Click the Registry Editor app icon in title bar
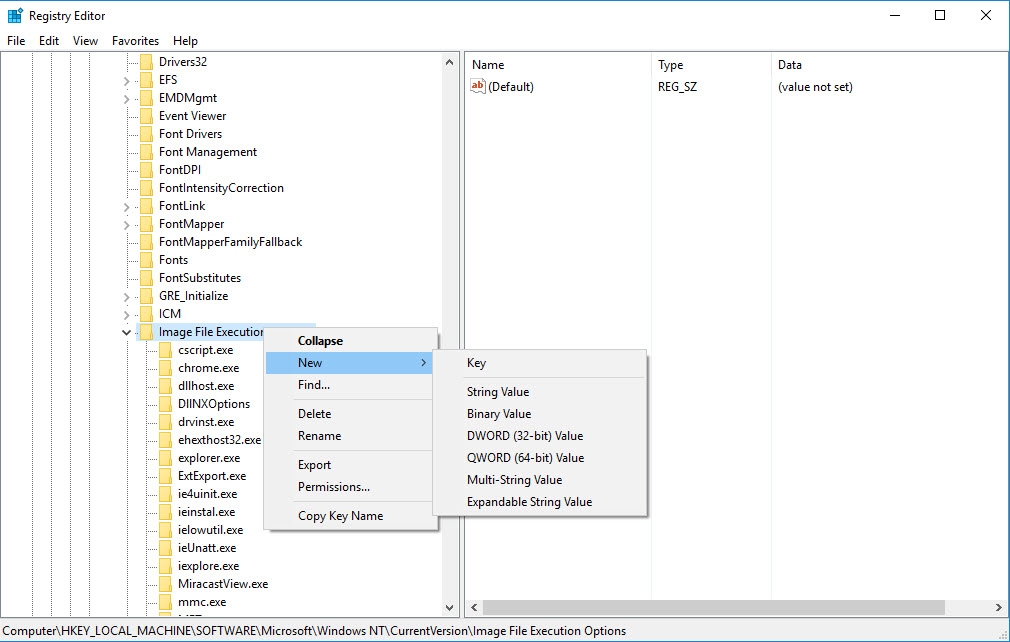 tap(15, 15)
